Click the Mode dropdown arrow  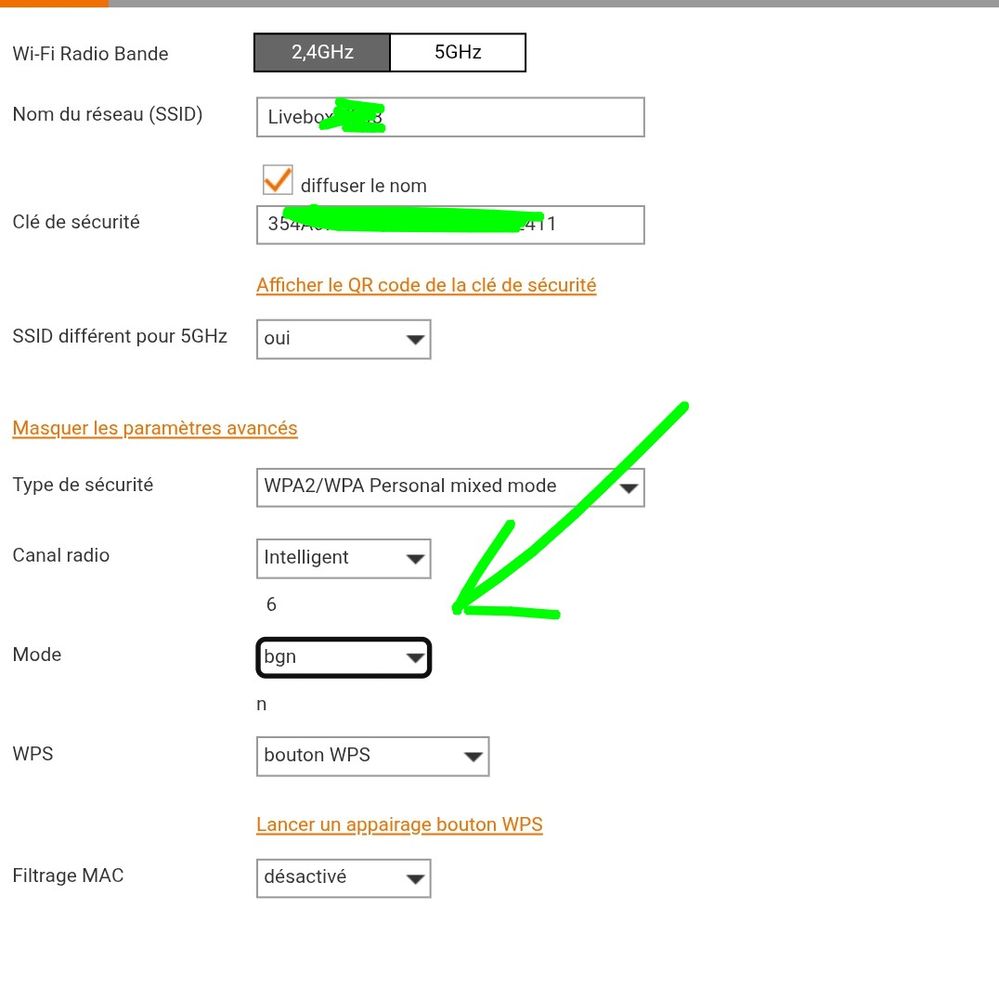click(x=414, y=657)
